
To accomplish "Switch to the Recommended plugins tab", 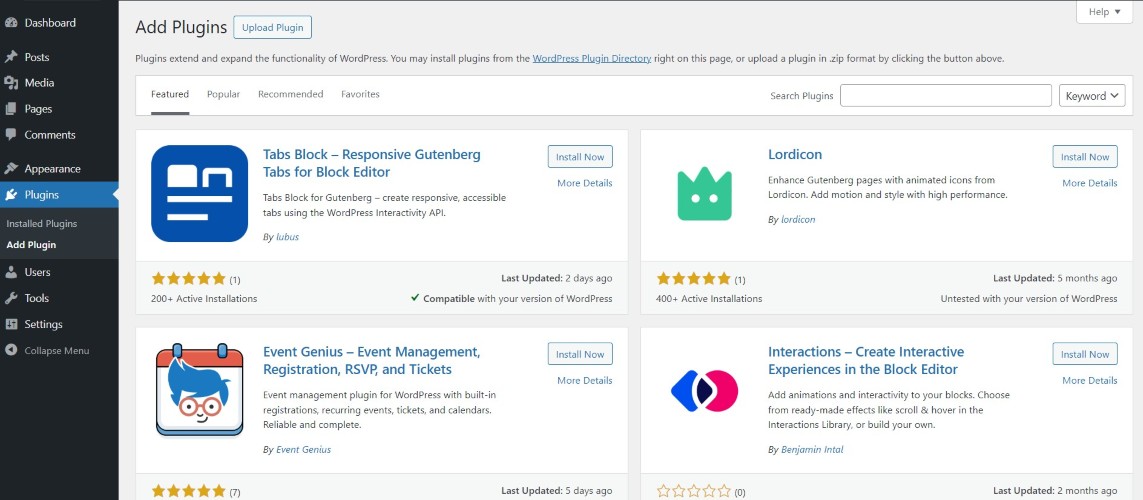I will point(290,94).
